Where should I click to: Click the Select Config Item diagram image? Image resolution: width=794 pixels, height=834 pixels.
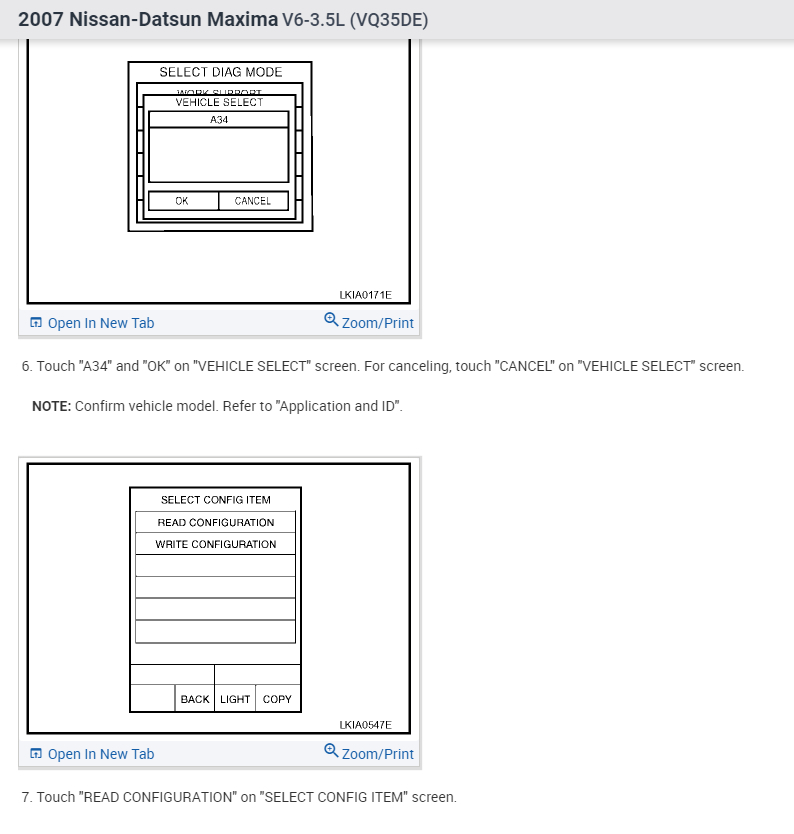tap(219, 598)
